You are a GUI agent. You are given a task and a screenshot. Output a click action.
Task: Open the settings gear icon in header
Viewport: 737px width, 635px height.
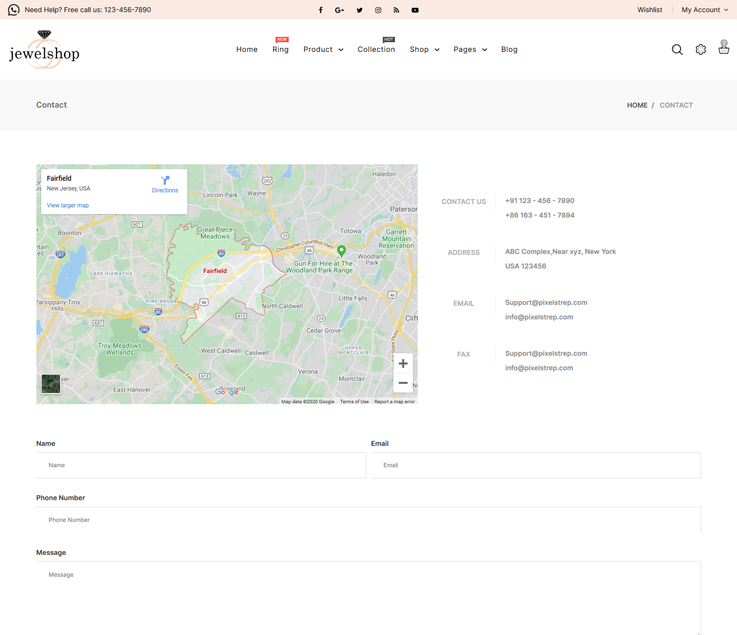pyautogui.click(x=701, y=49)
